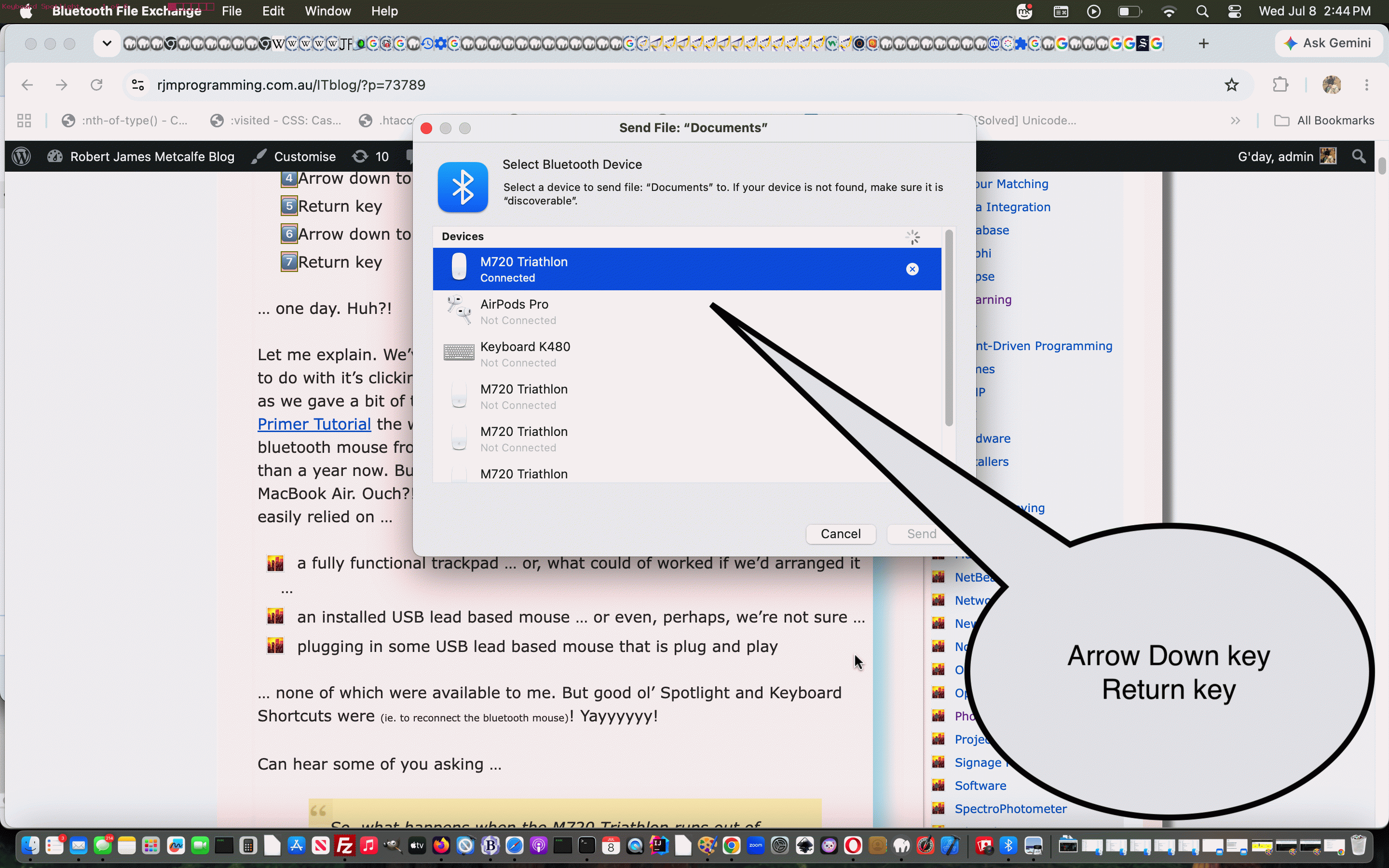1389x868 pixels.
Task: Open Chrome's Extensions menu
Action: [1280, 85]
